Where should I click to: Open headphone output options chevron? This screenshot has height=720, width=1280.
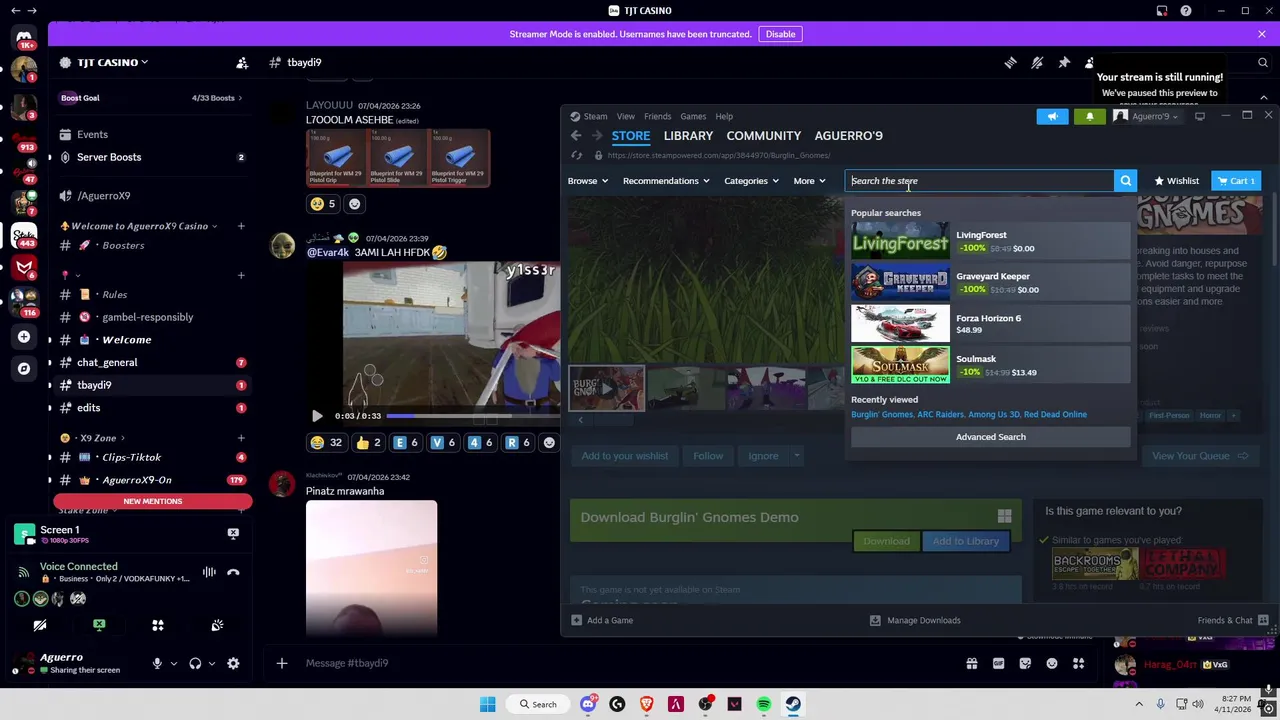point(211,663)
